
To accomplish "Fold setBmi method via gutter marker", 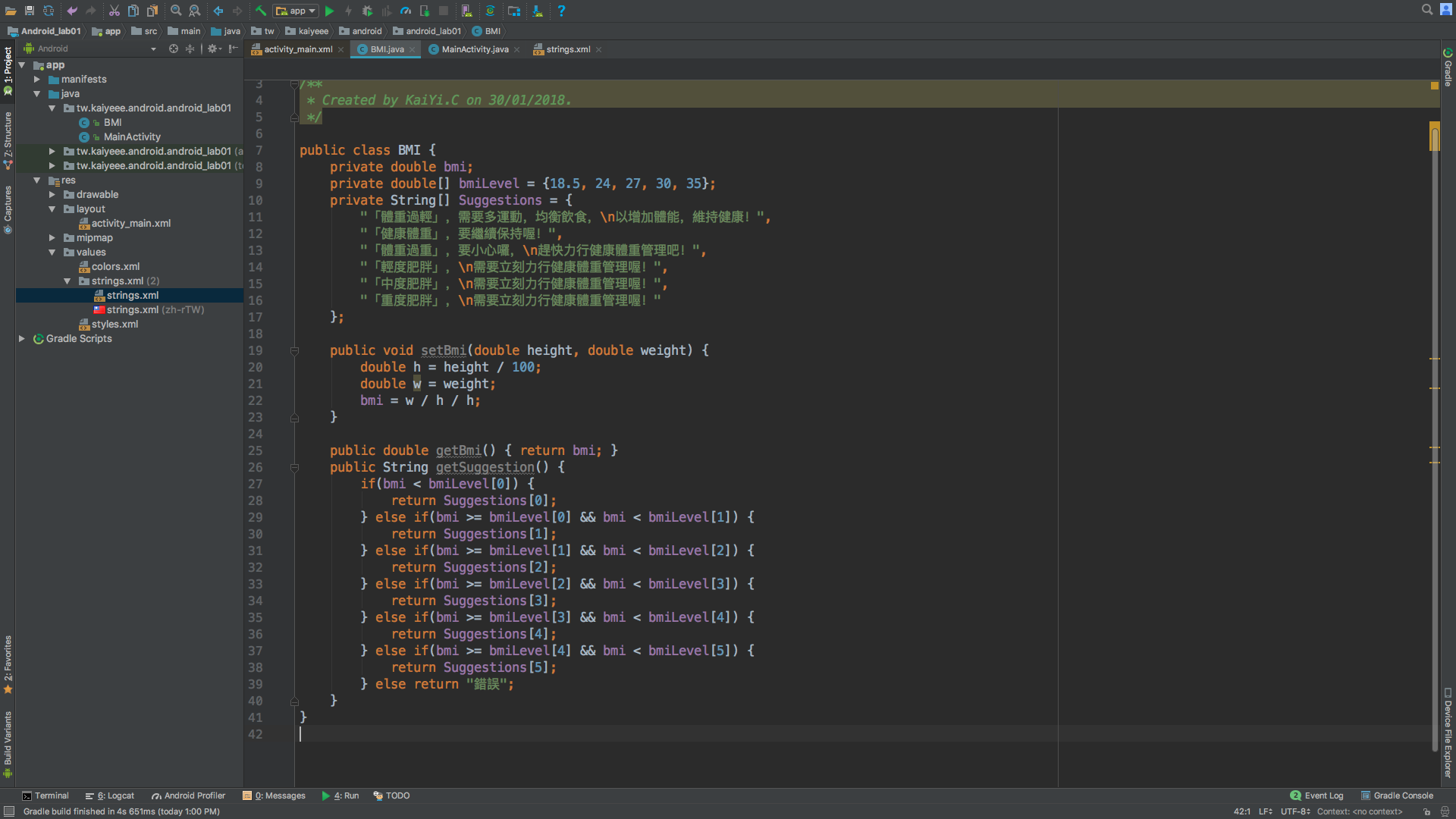I will click(x=294, y=351).
